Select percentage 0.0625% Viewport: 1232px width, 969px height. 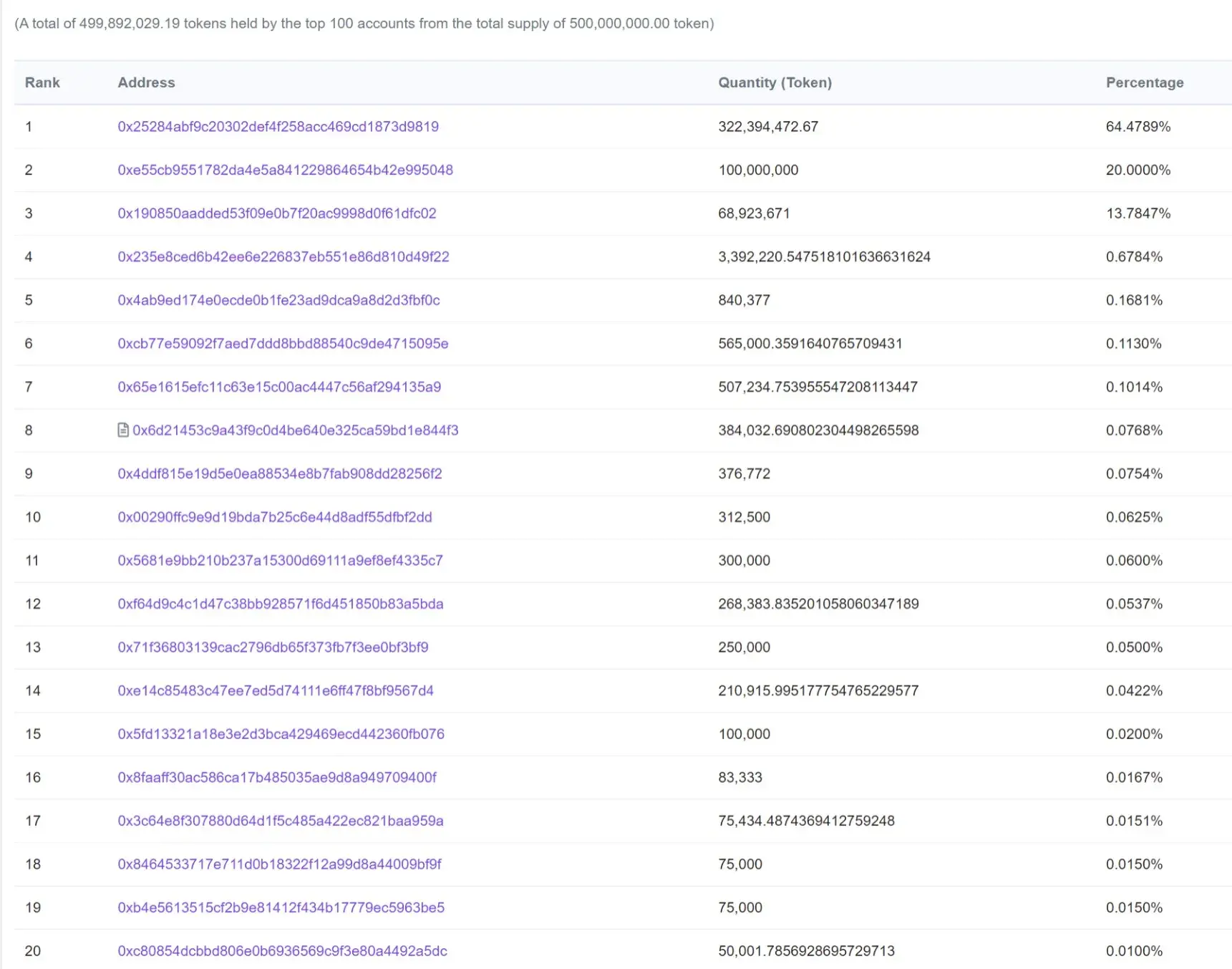(1134, 517)
